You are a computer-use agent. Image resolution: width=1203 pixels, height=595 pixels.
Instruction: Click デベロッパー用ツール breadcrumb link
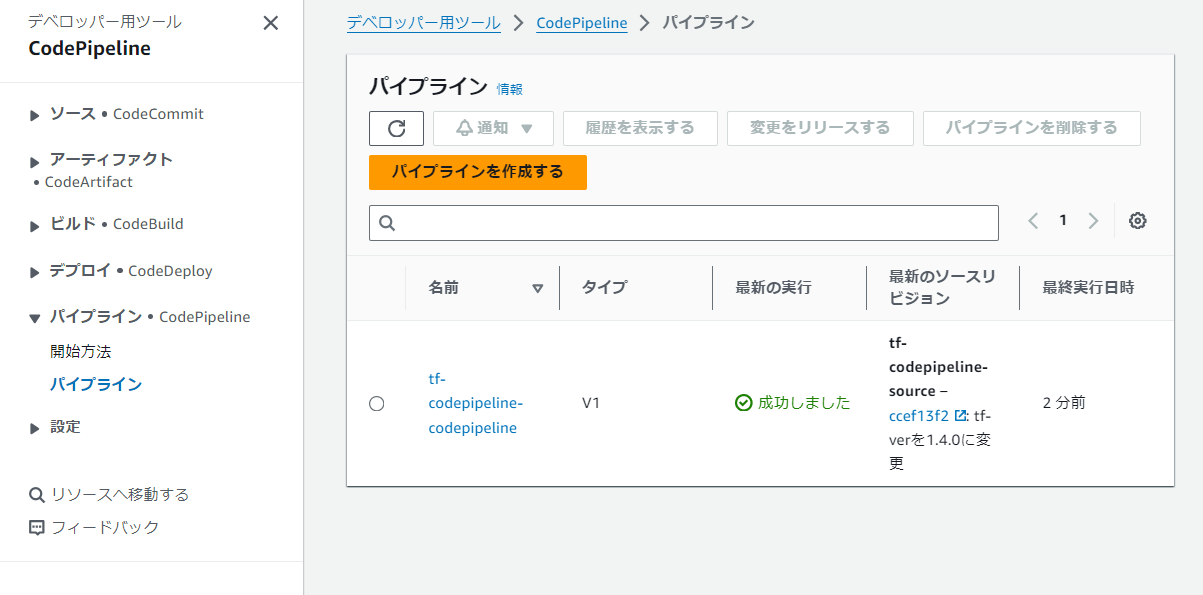[x=424, y=22]
